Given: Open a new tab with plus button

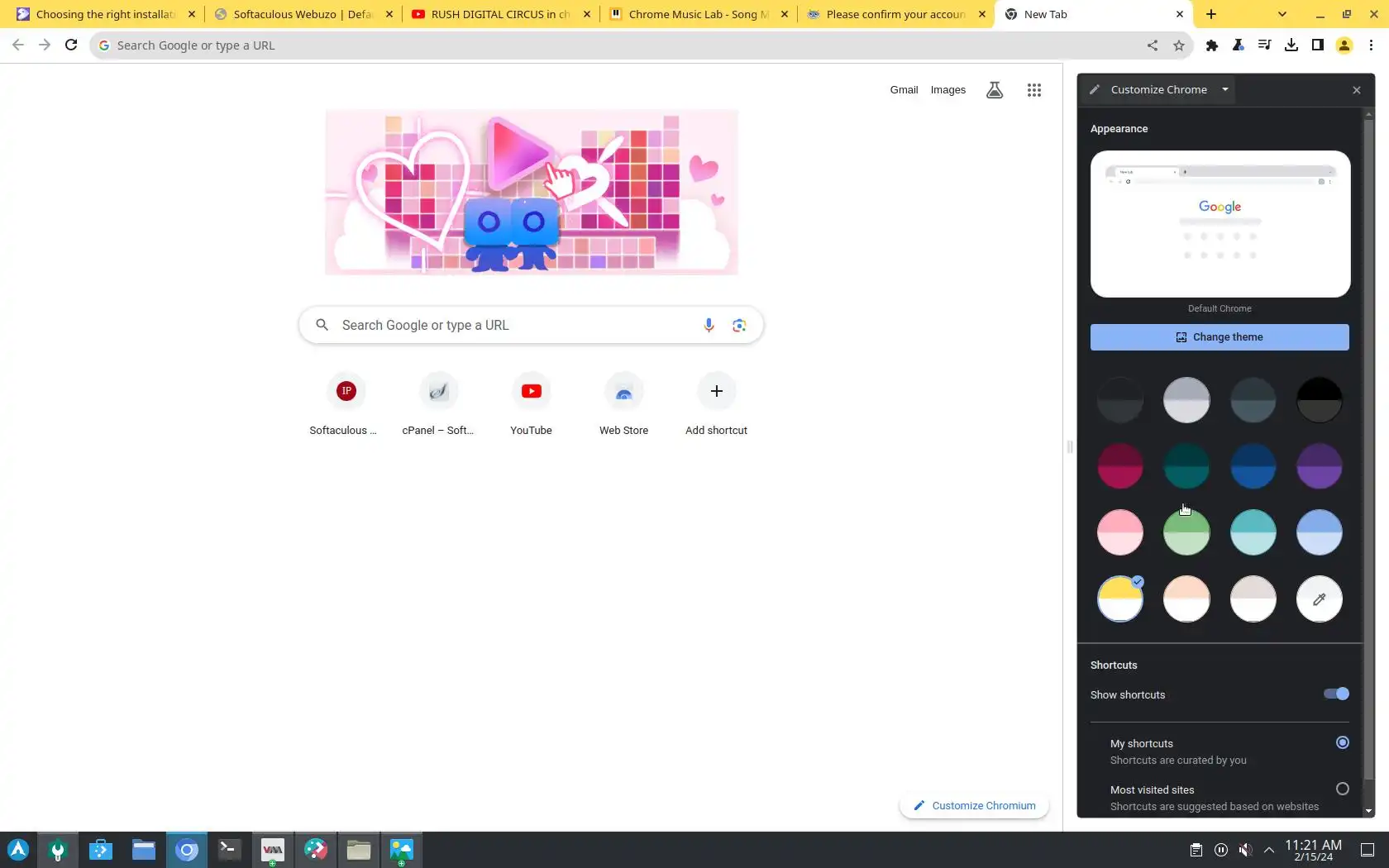Looking at the screenshot, I should [x=1211, y=14].
